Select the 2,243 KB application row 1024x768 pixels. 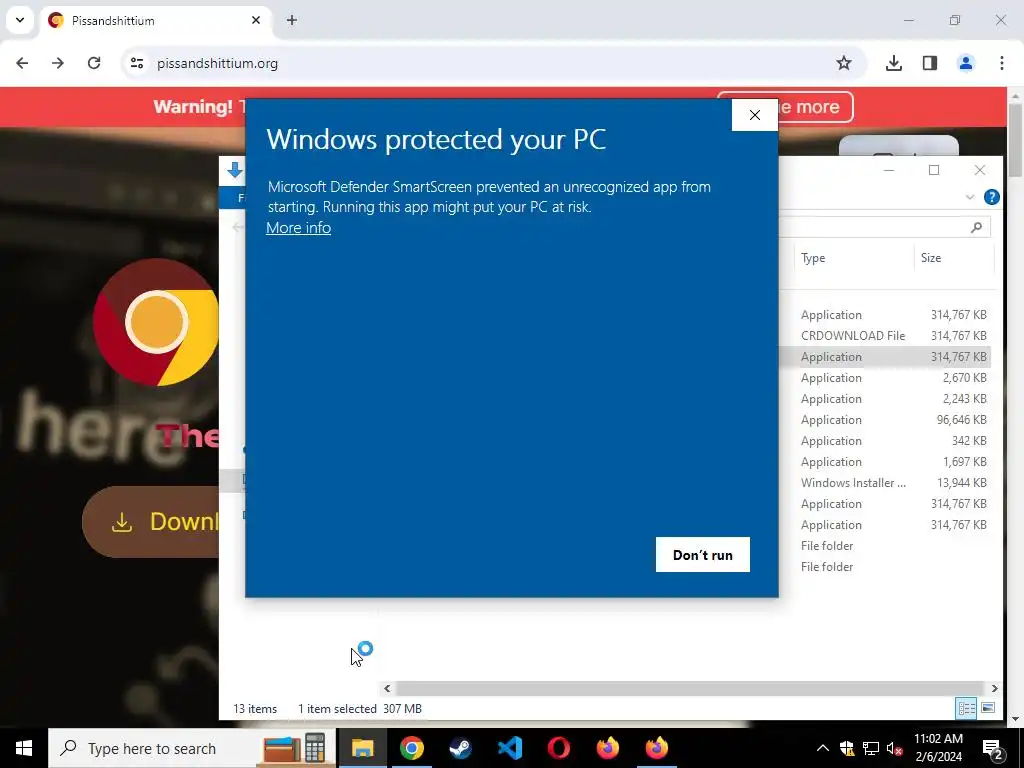point(886,398)
